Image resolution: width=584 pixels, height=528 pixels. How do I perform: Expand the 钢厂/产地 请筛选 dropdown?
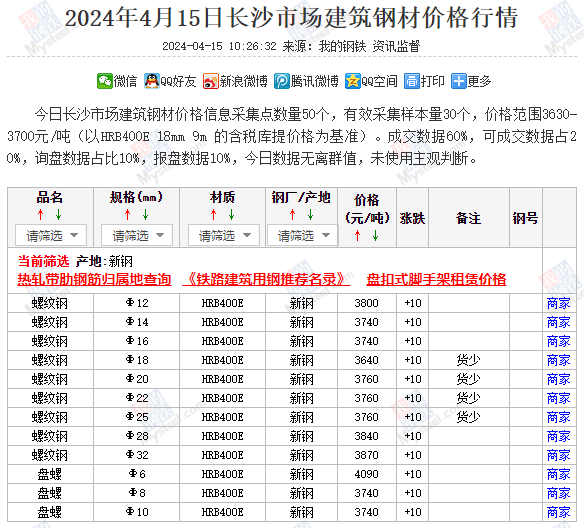303,235
